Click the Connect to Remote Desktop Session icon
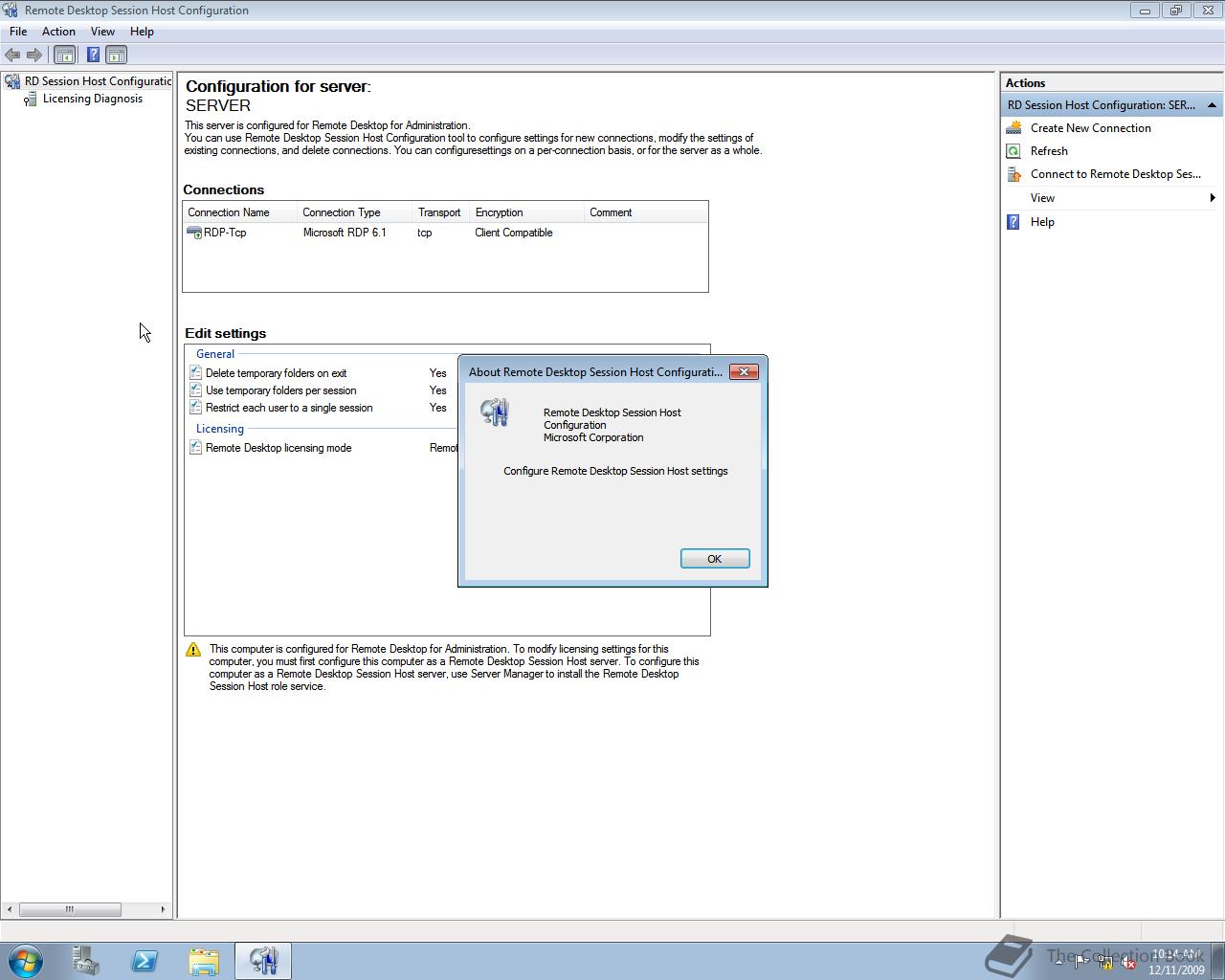Screen dimensions: 1225x980 pyautogui.click(x=1013, y=174)
